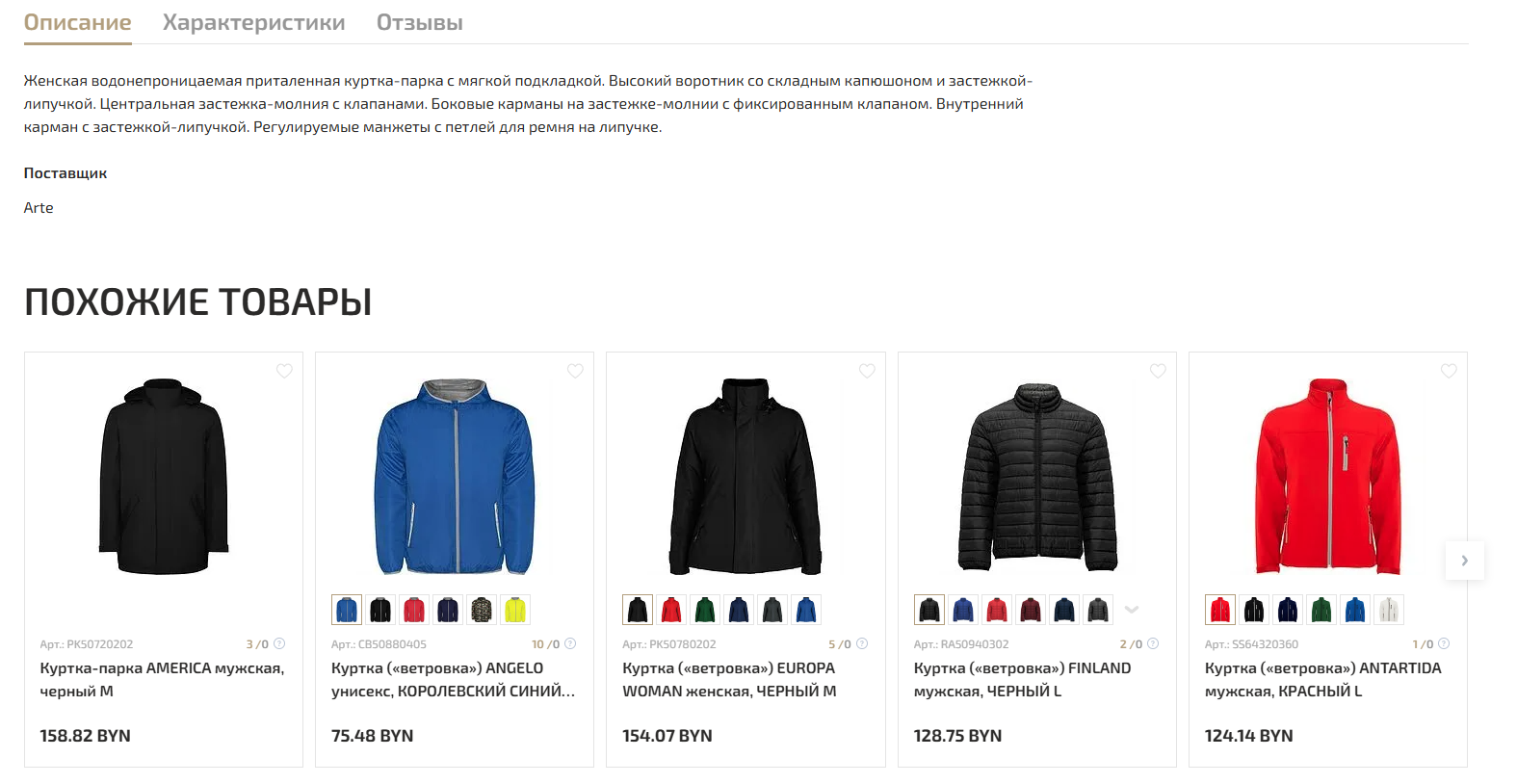Click the info icon next to CB50880405 stock
1517x784 pixels.
(x=570, y=643)
